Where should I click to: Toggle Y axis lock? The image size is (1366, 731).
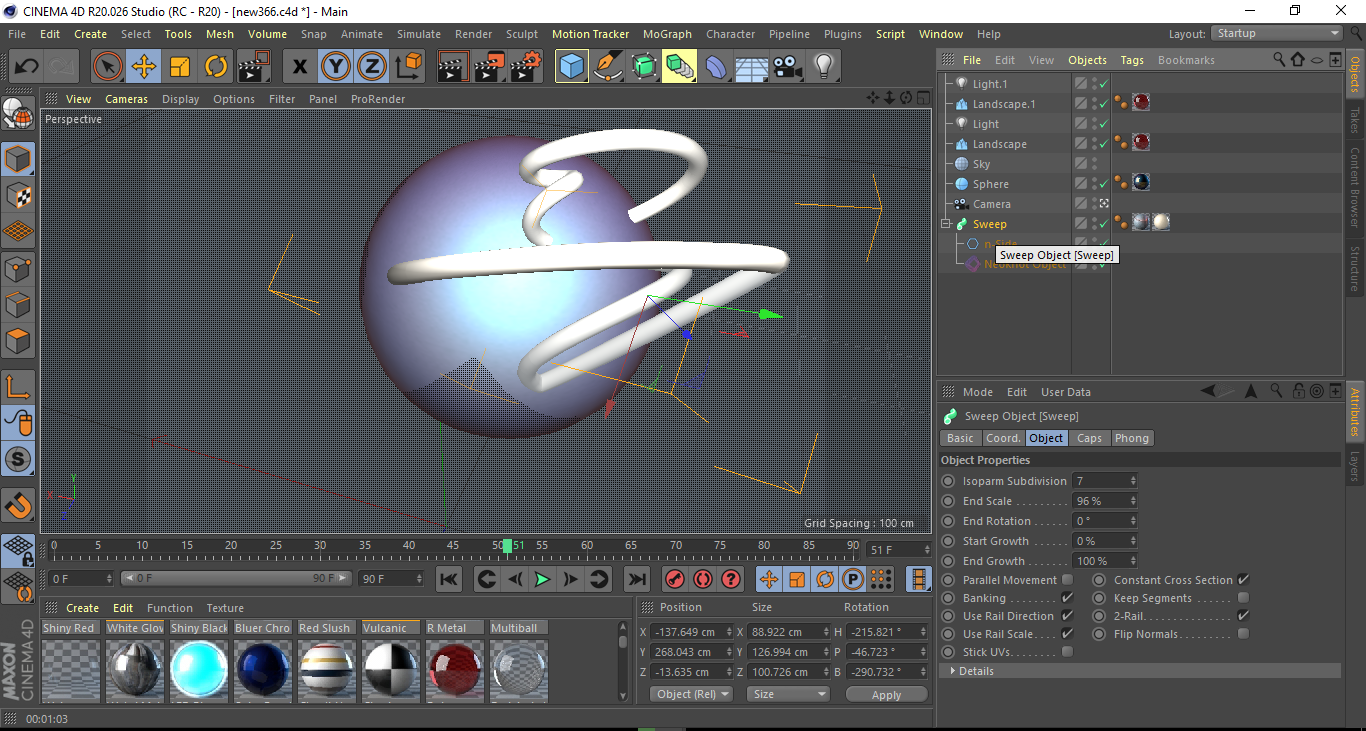pos(336,67)
